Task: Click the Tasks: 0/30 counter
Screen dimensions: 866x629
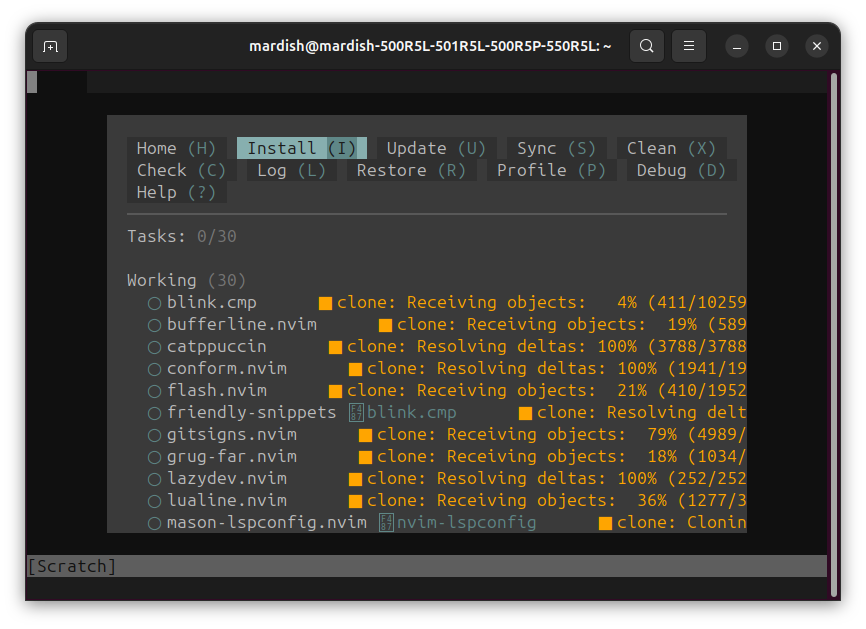Action: pos(182,236)
